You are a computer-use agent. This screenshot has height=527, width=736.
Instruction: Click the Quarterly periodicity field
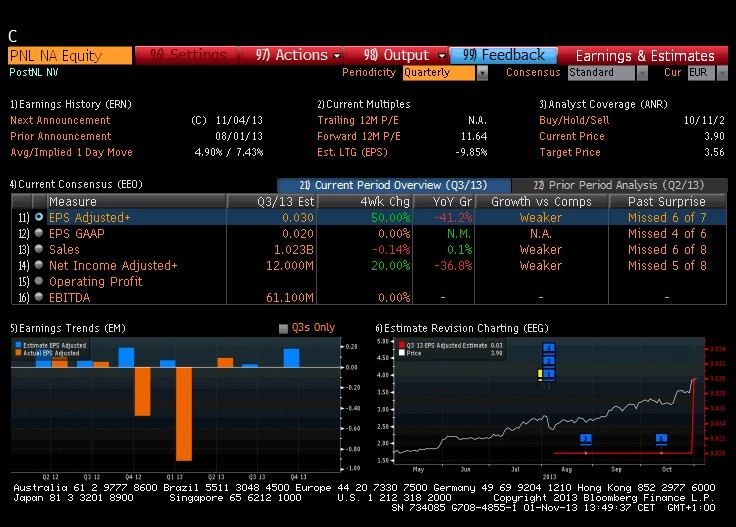[439, 73]
